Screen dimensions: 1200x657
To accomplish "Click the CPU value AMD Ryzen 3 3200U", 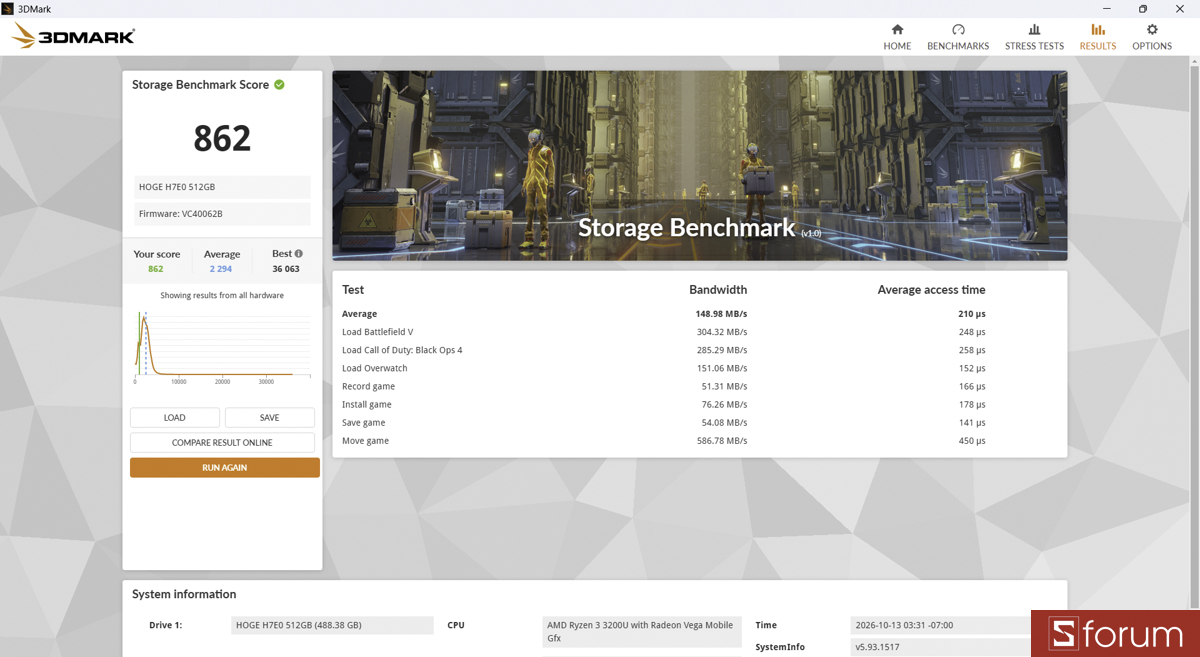I will [x=642, y=631].
